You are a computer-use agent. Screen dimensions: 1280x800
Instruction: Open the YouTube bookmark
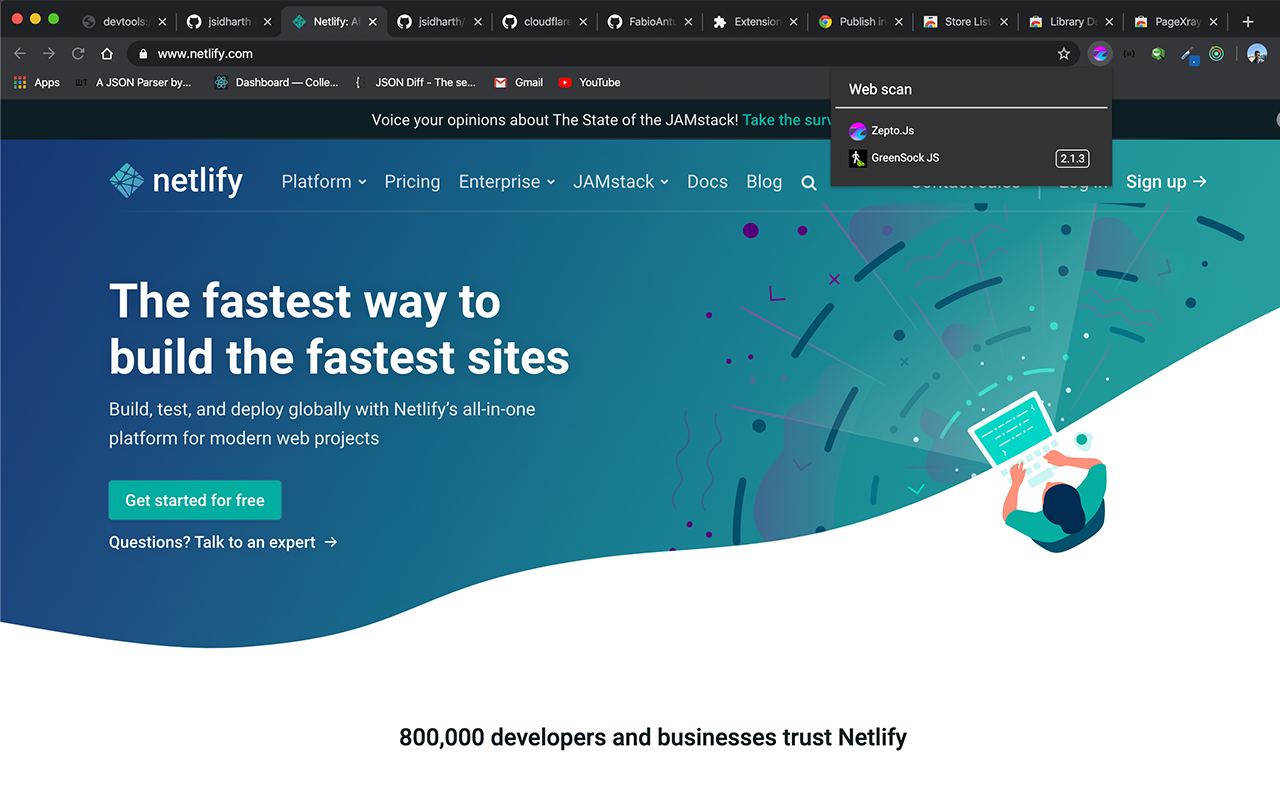[x=590, y=83]
